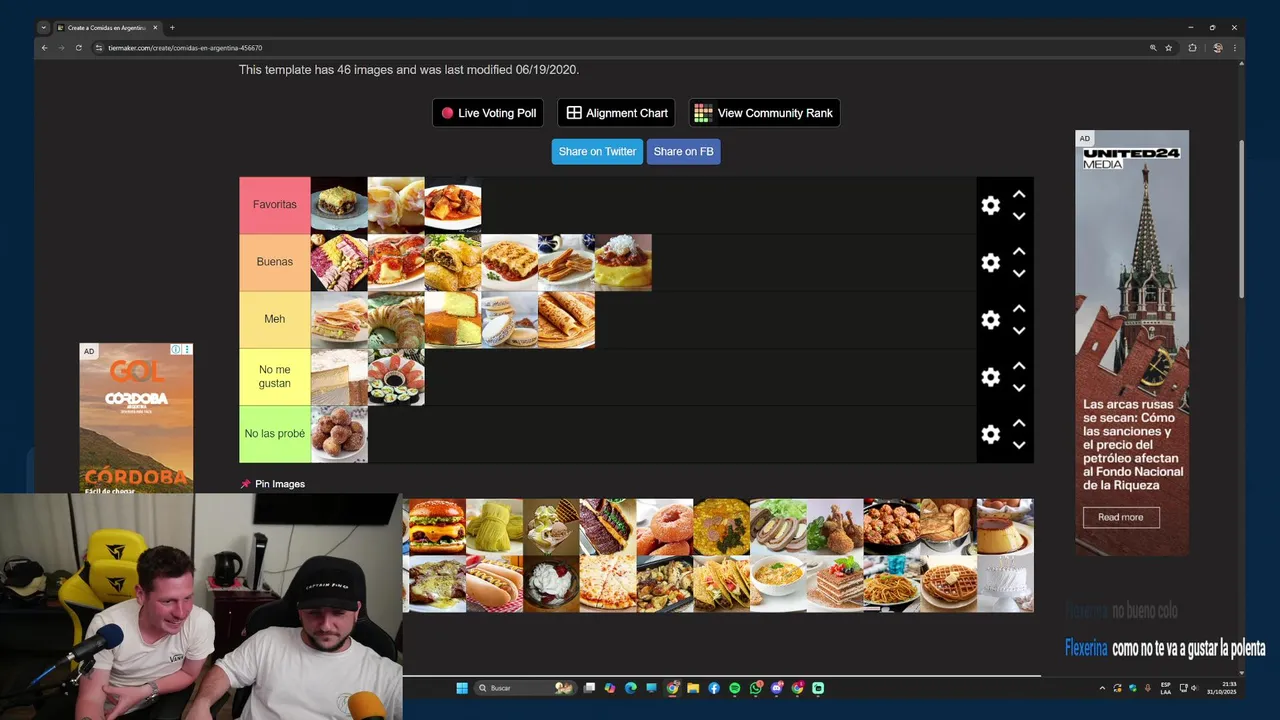Move No las probé row down
The height and width of the screenshot is (720, 1280).
point(1019,445)
